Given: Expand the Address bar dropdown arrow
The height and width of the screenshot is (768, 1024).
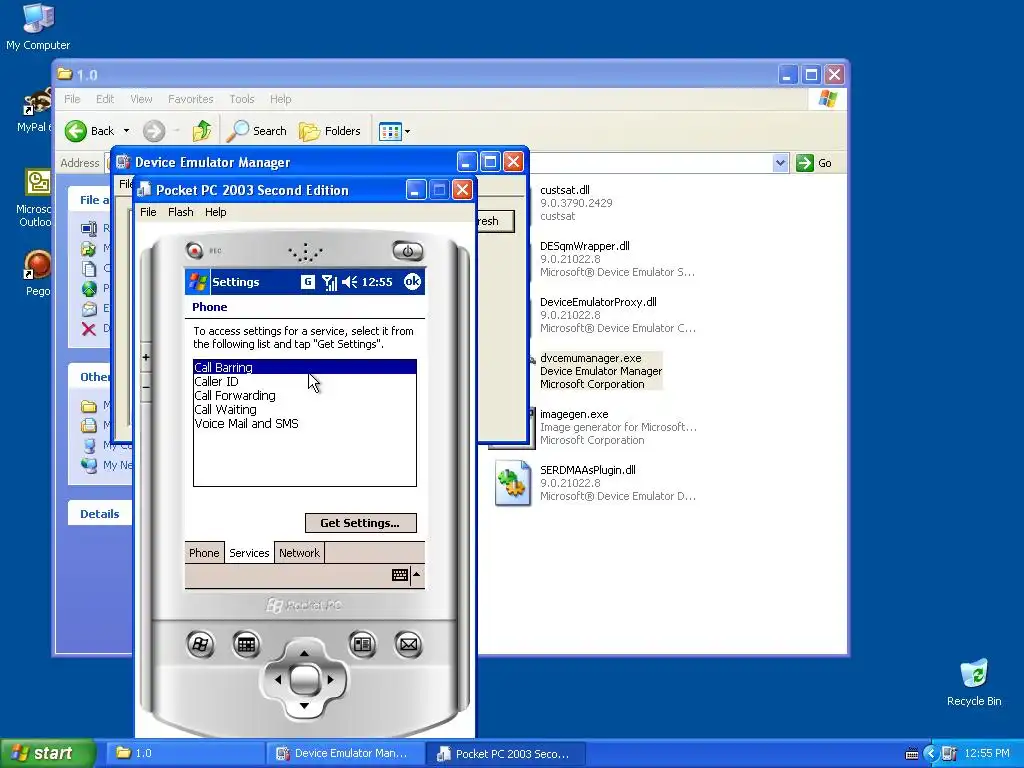Looking at the screenshot, I should 780,163.
